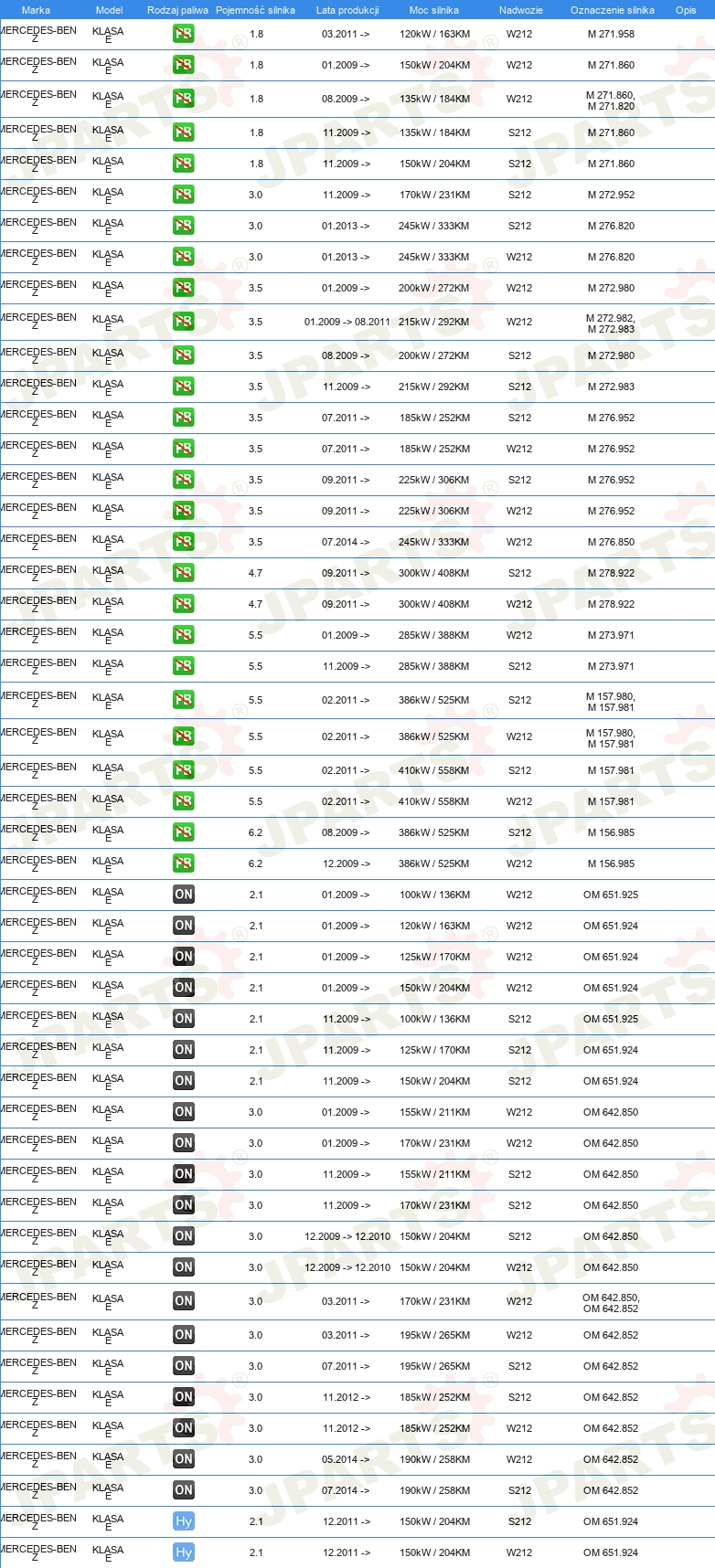The width and height of the screenshot is (715, 1568).
Task: Select the PB icon in the 4.7 S212 M 278.922 row
Action: pos(183,573)
